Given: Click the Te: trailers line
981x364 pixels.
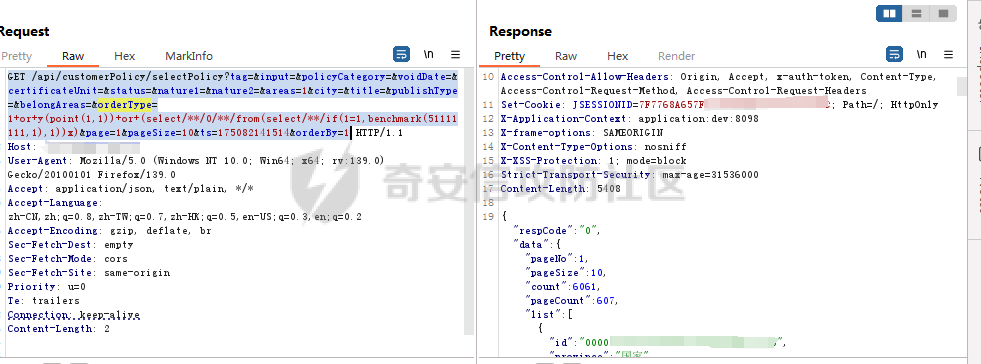Looking at the screenshot, I should [44, 300].
